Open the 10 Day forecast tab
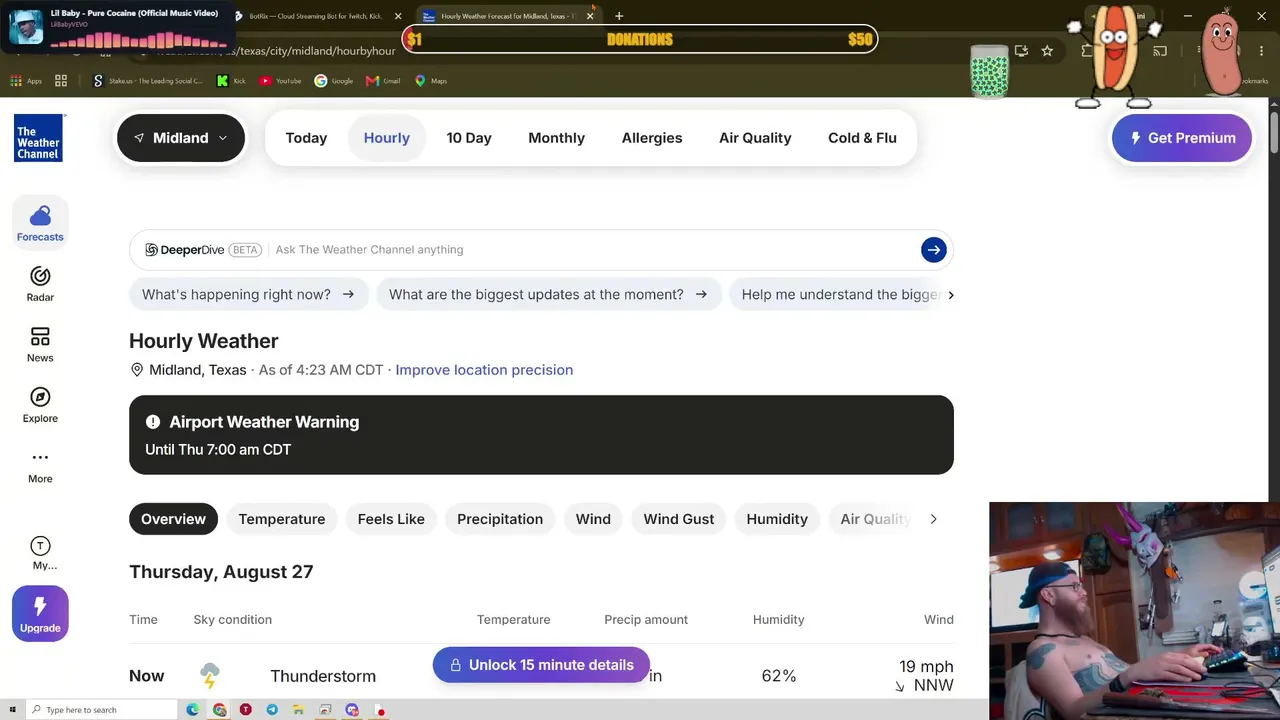This screenshot has height=720, width=1280. click(x=469, y=138)
